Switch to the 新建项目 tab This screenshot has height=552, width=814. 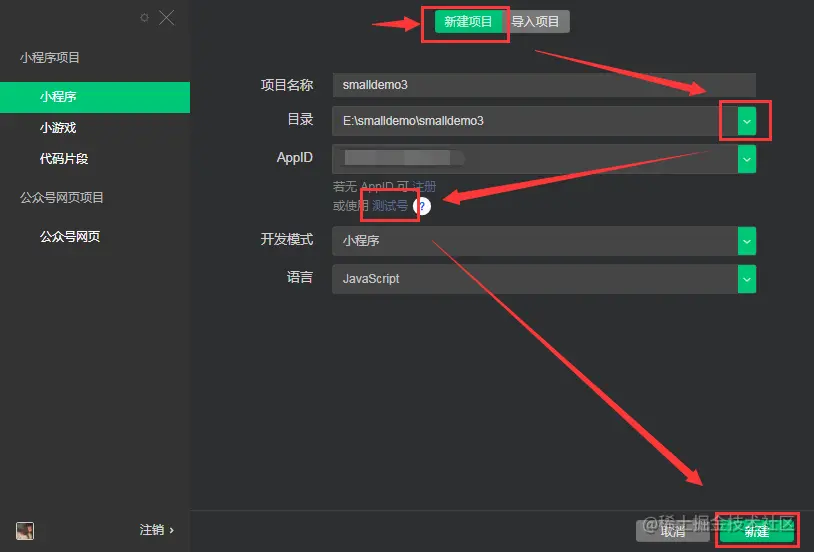[468, 22]
